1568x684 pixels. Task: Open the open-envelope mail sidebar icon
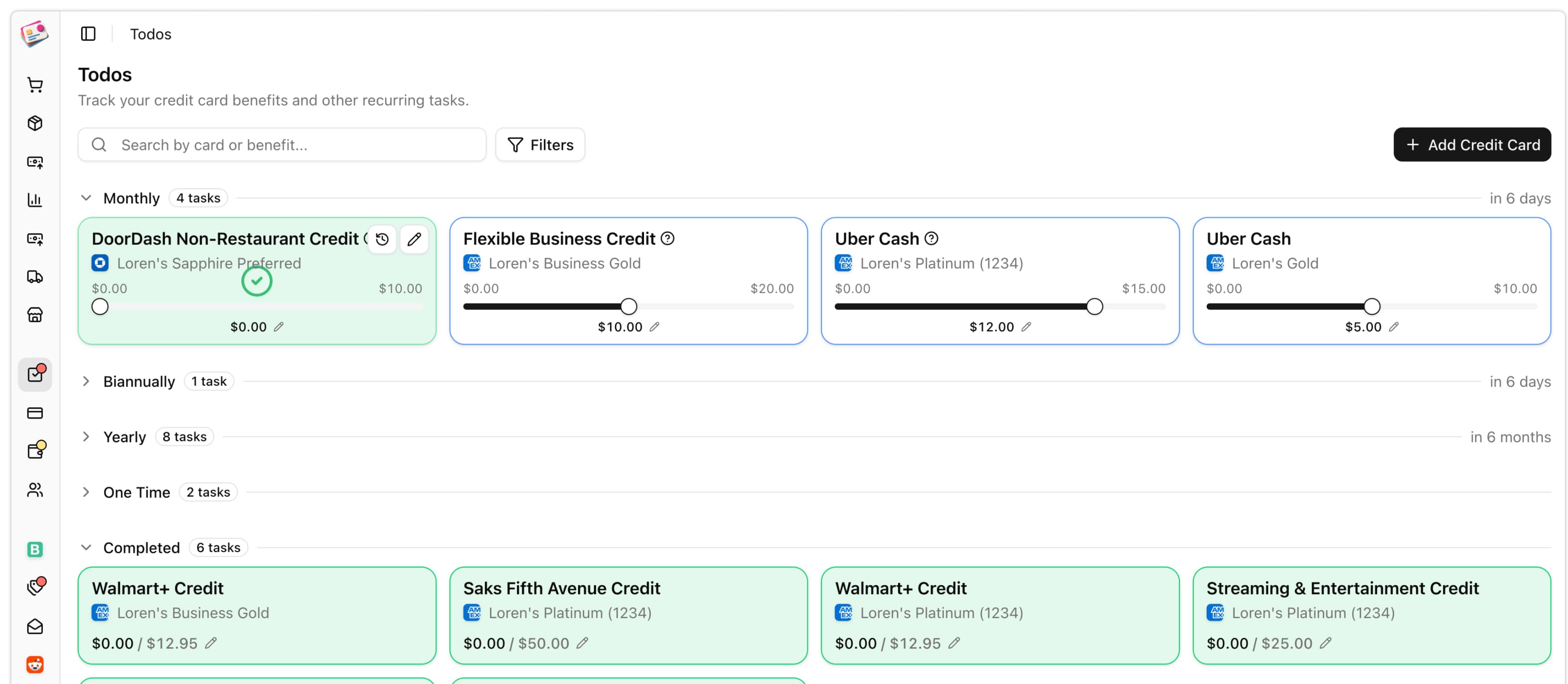click(35, 626)
